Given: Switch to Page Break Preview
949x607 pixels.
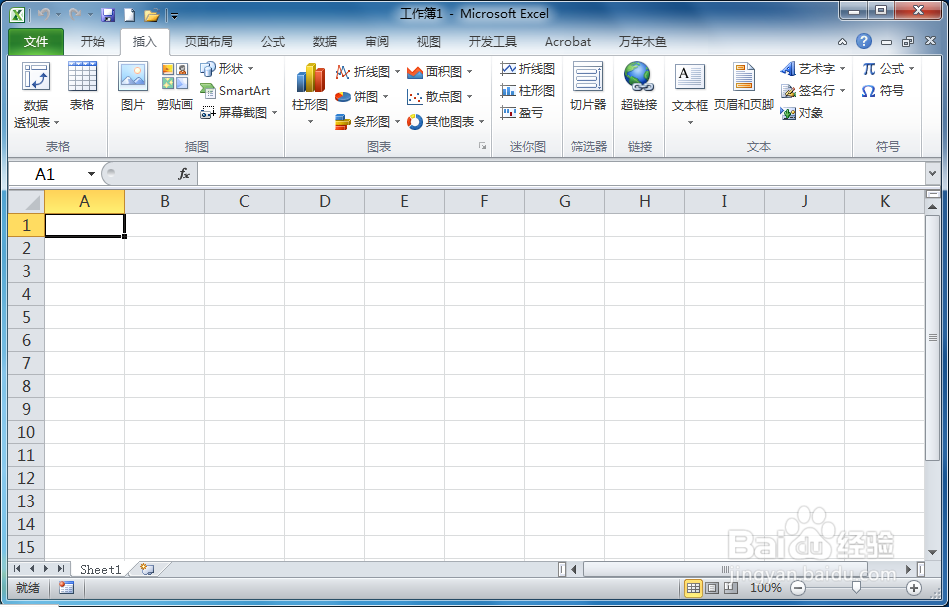Looking at the screenshot, I should pos(731,588).
